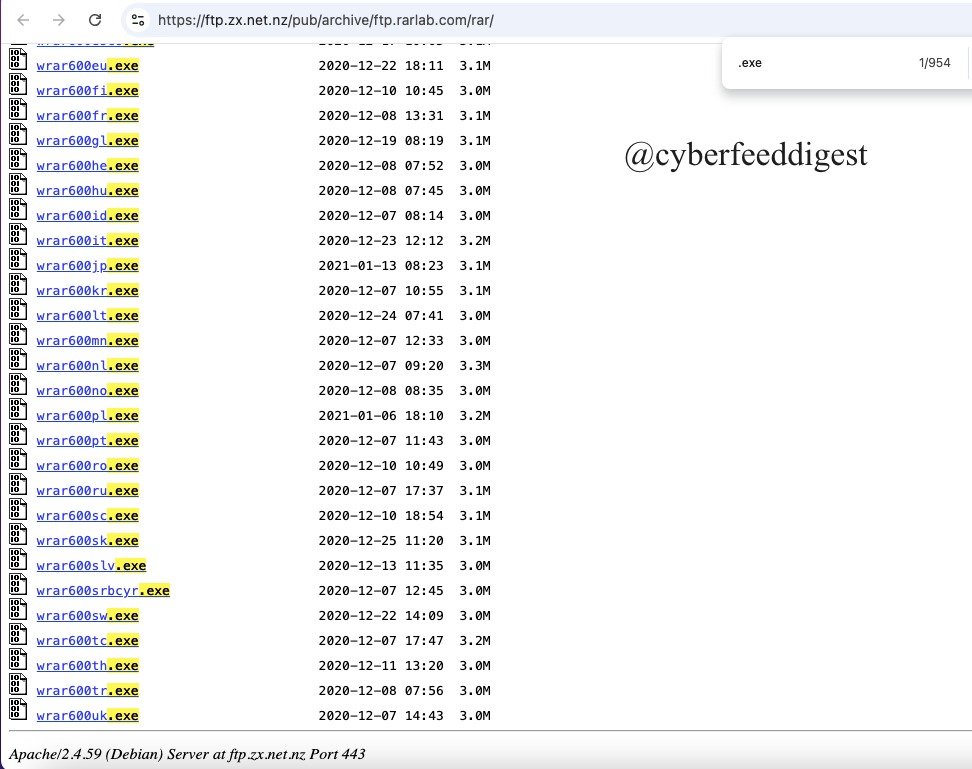
Task: Click the file icon beside wrar600sk.exe
Action: pos(18,535)
